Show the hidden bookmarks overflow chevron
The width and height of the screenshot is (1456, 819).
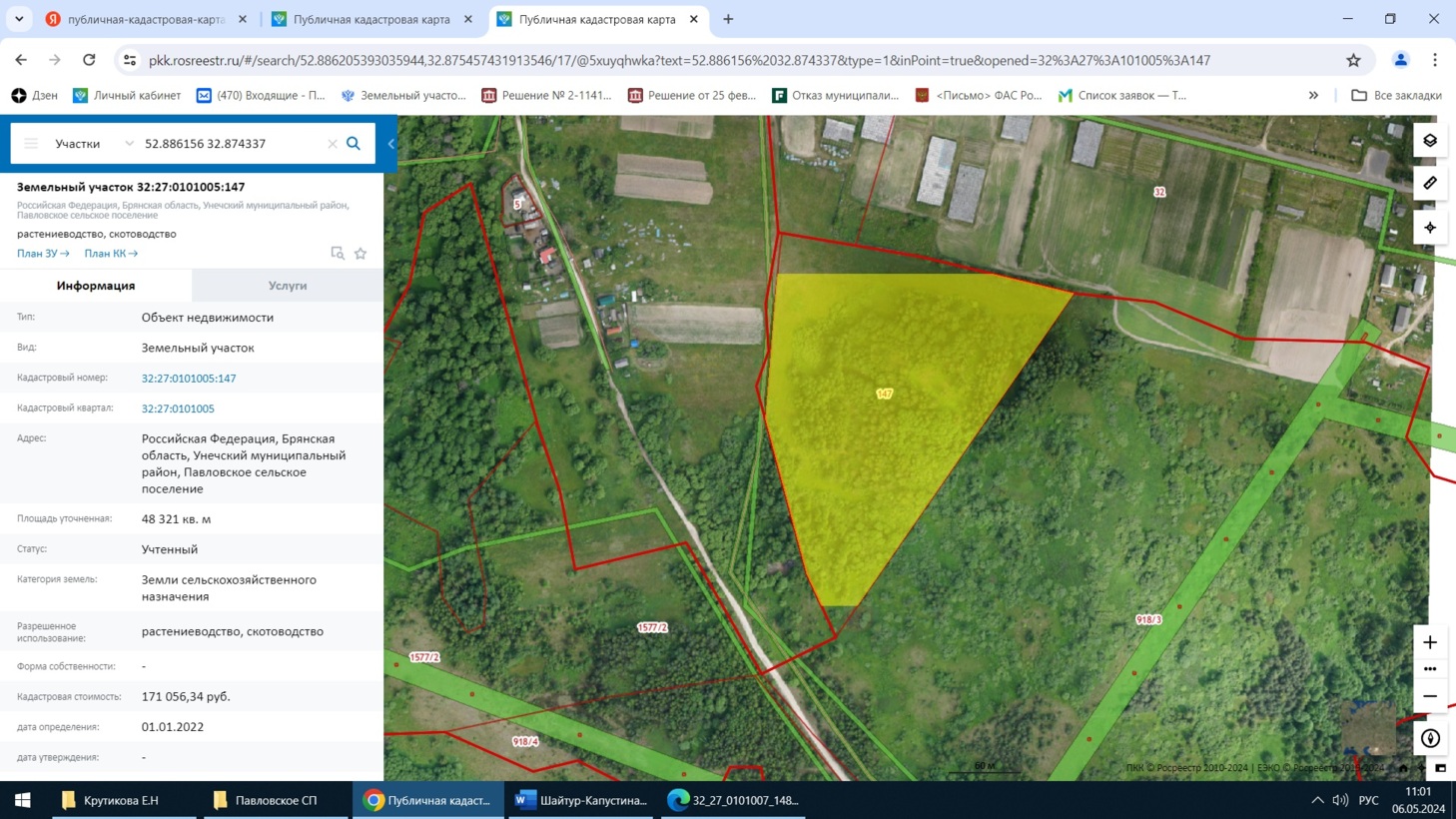coord(1313,96)
